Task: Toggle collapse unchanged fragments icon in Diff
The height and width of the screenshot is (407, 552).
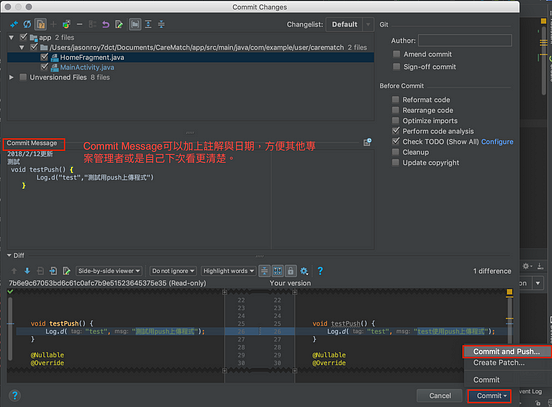Action: coord(264,271)
